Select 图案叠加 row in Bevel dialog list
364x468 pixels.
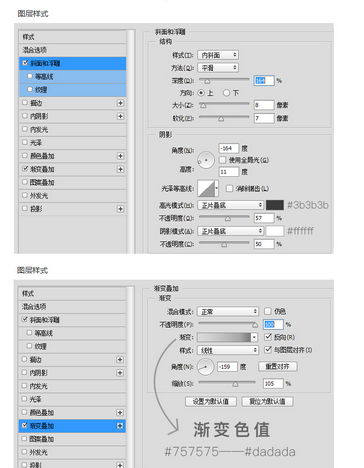(73, 182)
